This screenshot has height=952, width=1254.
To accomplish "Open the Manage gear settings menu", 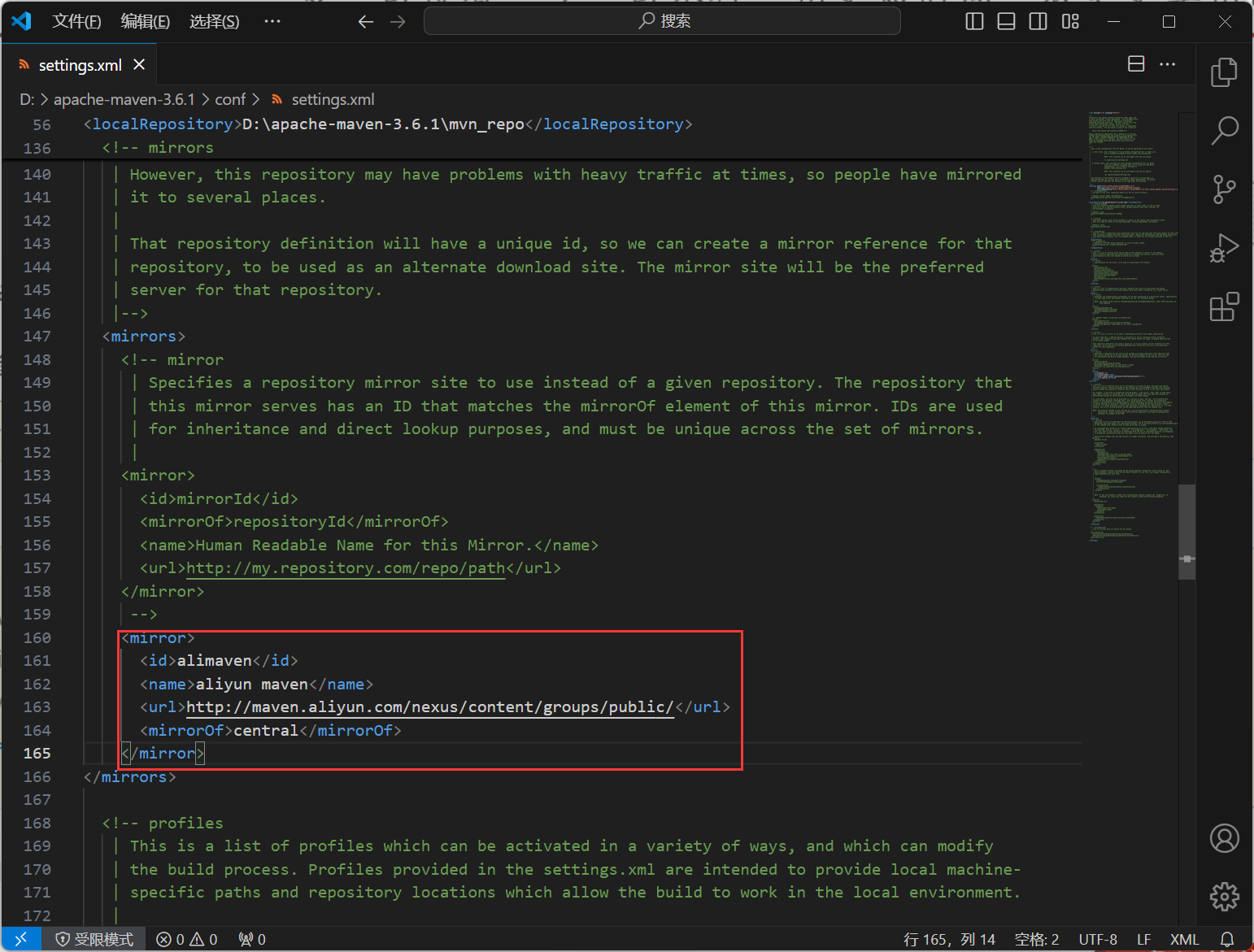I will pyautogui.click(x=1224, y=897).
